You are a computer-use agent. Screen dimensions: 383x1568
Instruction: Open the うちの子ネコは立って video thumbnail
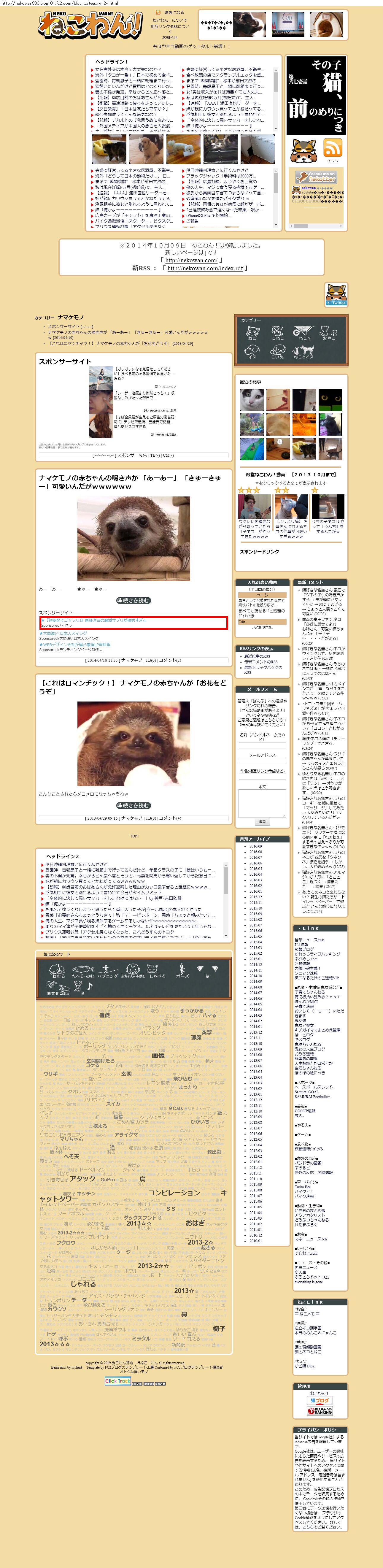328,507
